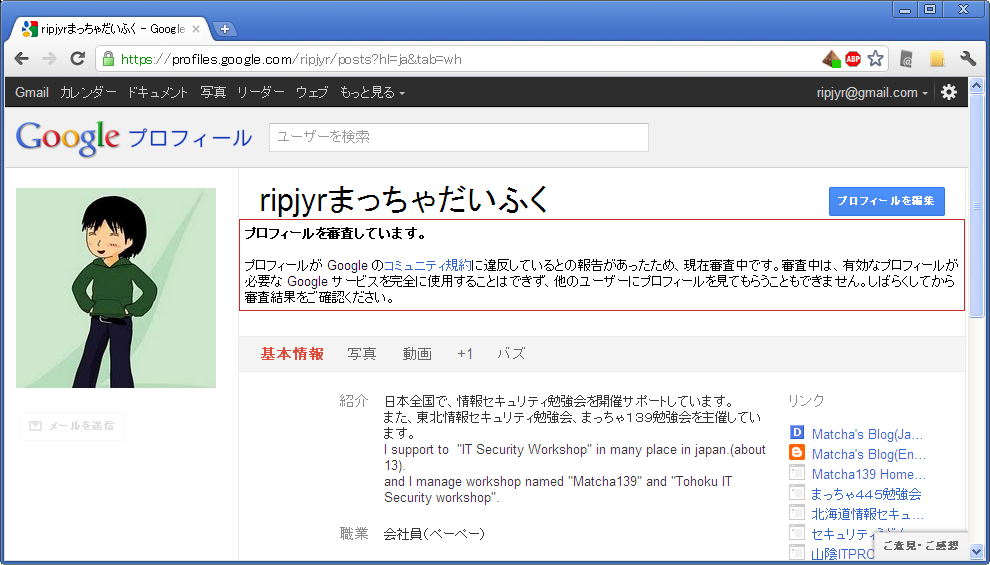Viewport: 990px width, 565px height.
Task: Switch to the +1 tab
Action: [x=465, y=354]
